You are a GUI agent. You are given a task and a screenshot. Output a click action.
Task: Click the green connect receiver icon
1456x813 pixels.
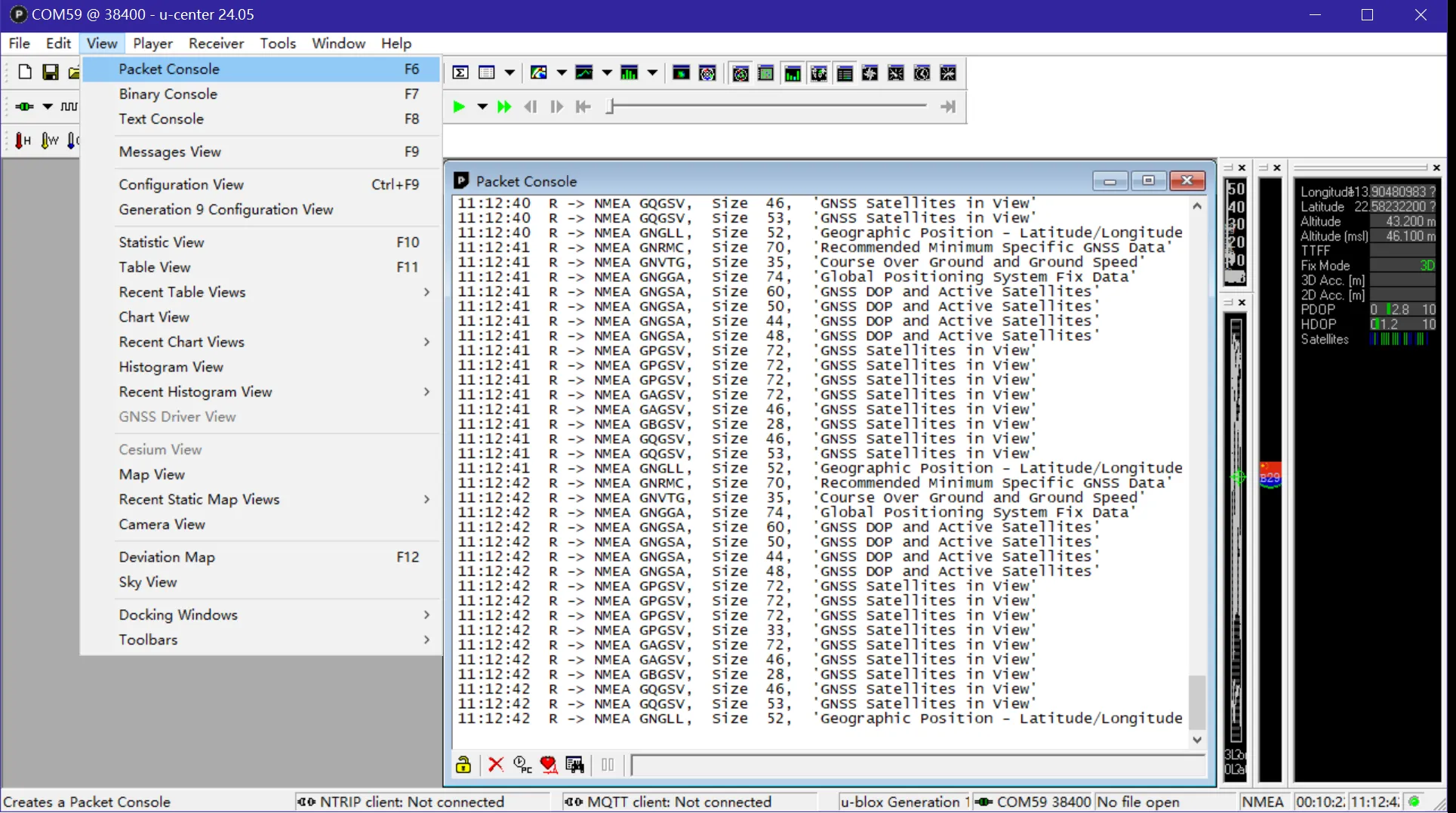click(24, 106)
